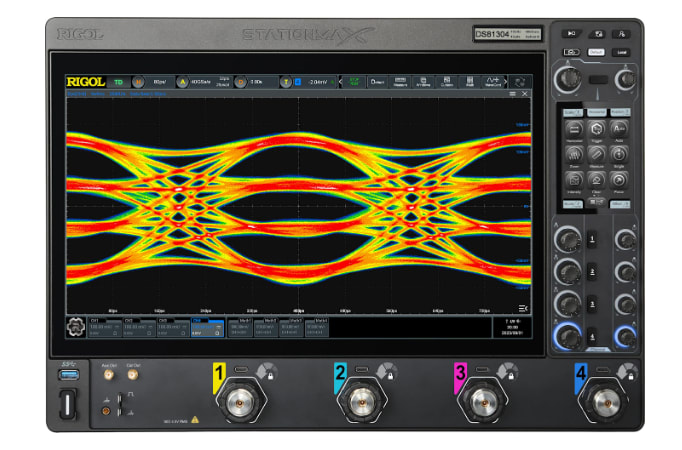Push the channel 4 button between knobs
Image resolution: width=682 pixels, height=450 pixels.
point(592,337)
